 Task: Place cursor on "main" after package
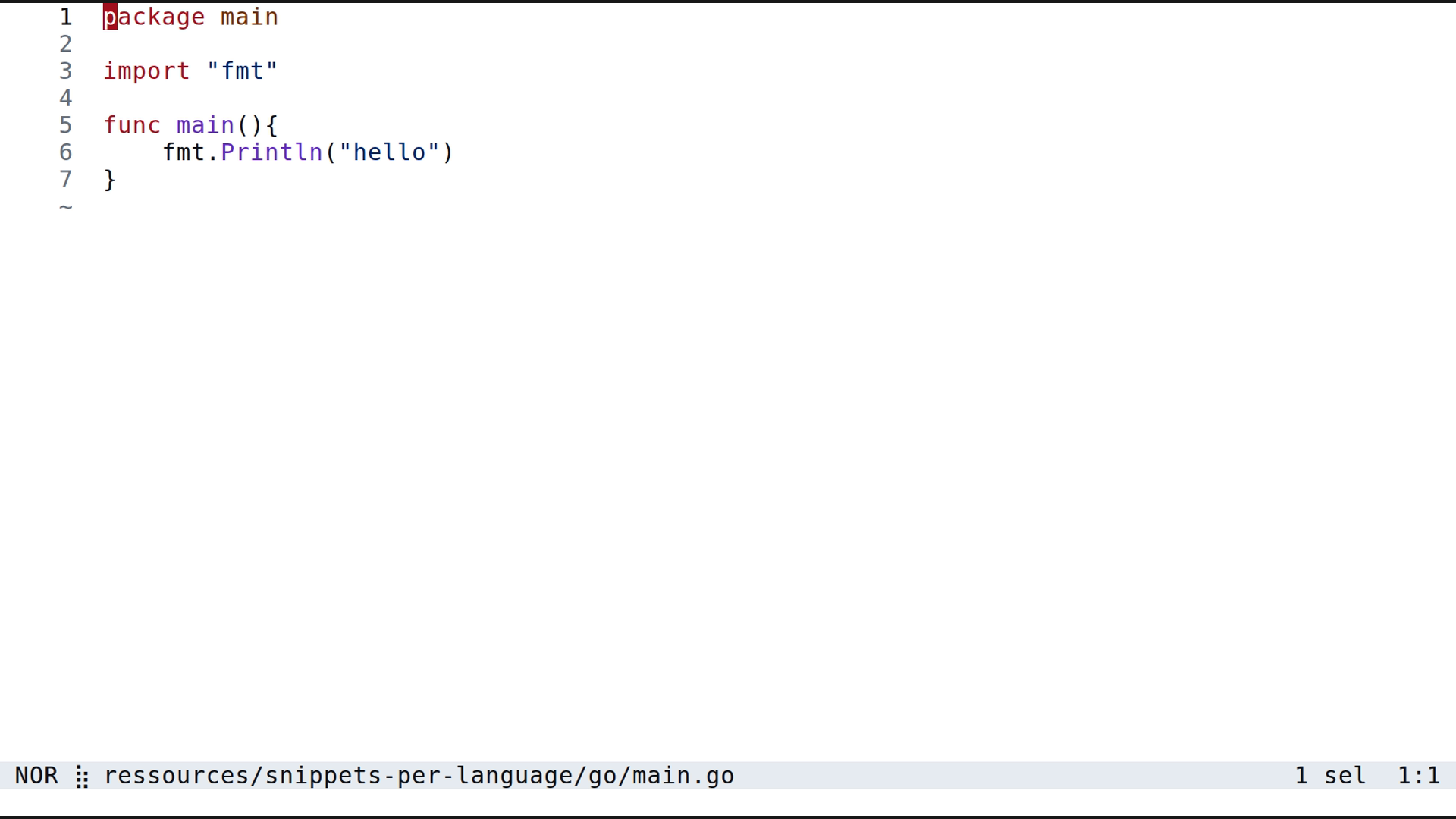click(x=249, y=17)
